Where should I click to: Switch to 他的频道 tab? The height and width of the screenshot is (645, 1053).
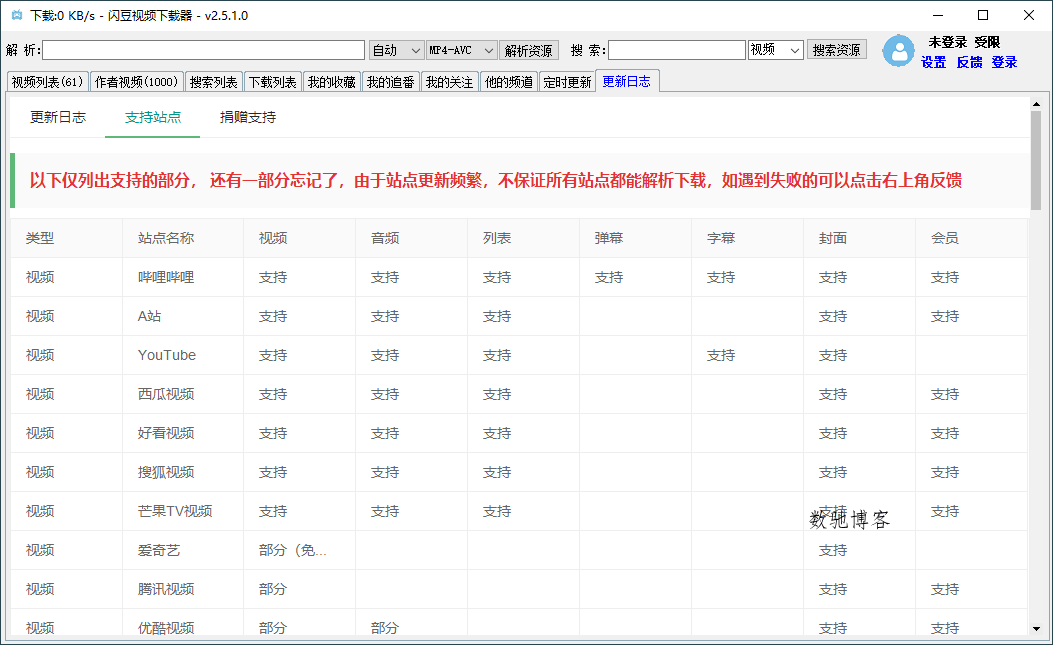[x=509, y=82]
